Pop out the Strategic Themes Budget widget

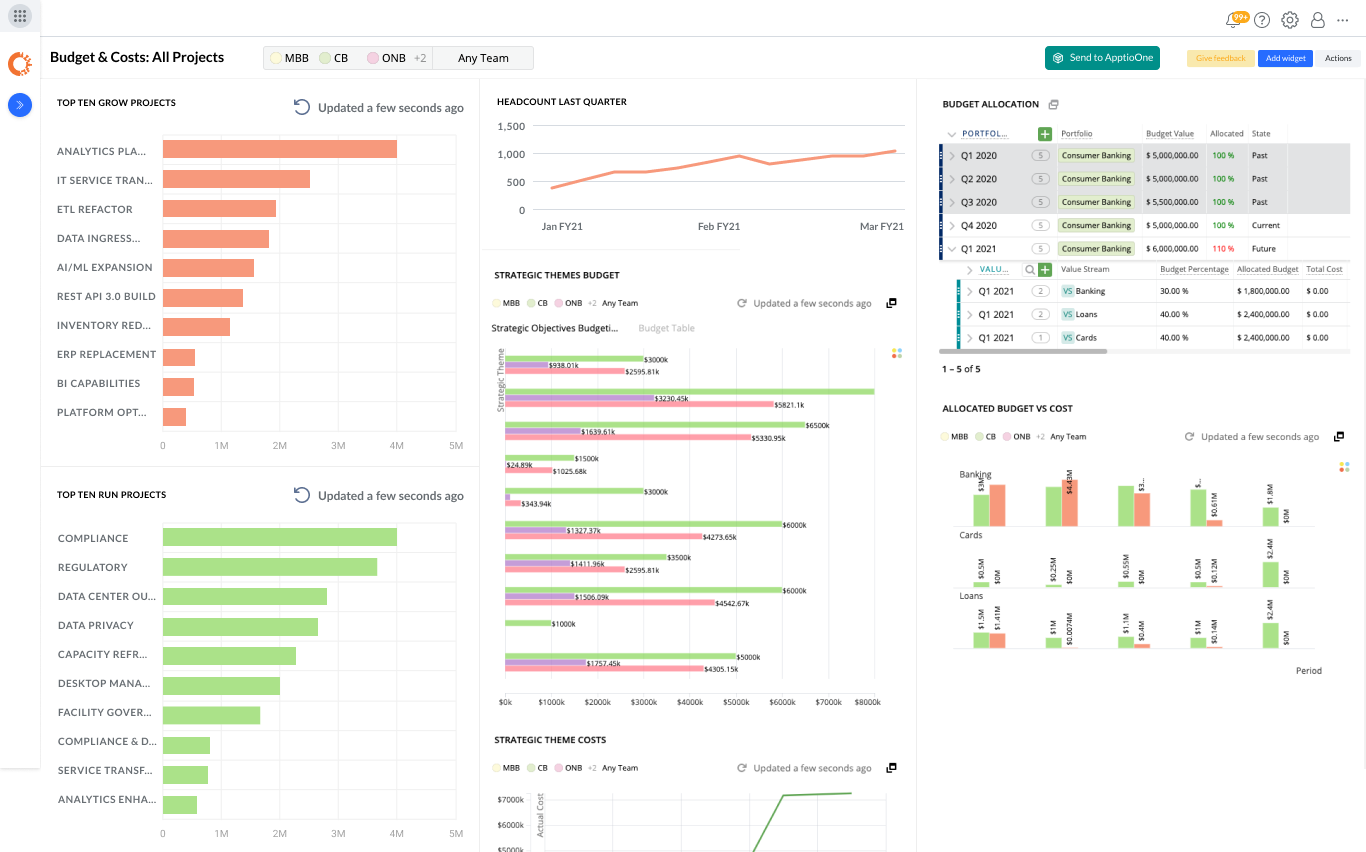click(891, 303)
